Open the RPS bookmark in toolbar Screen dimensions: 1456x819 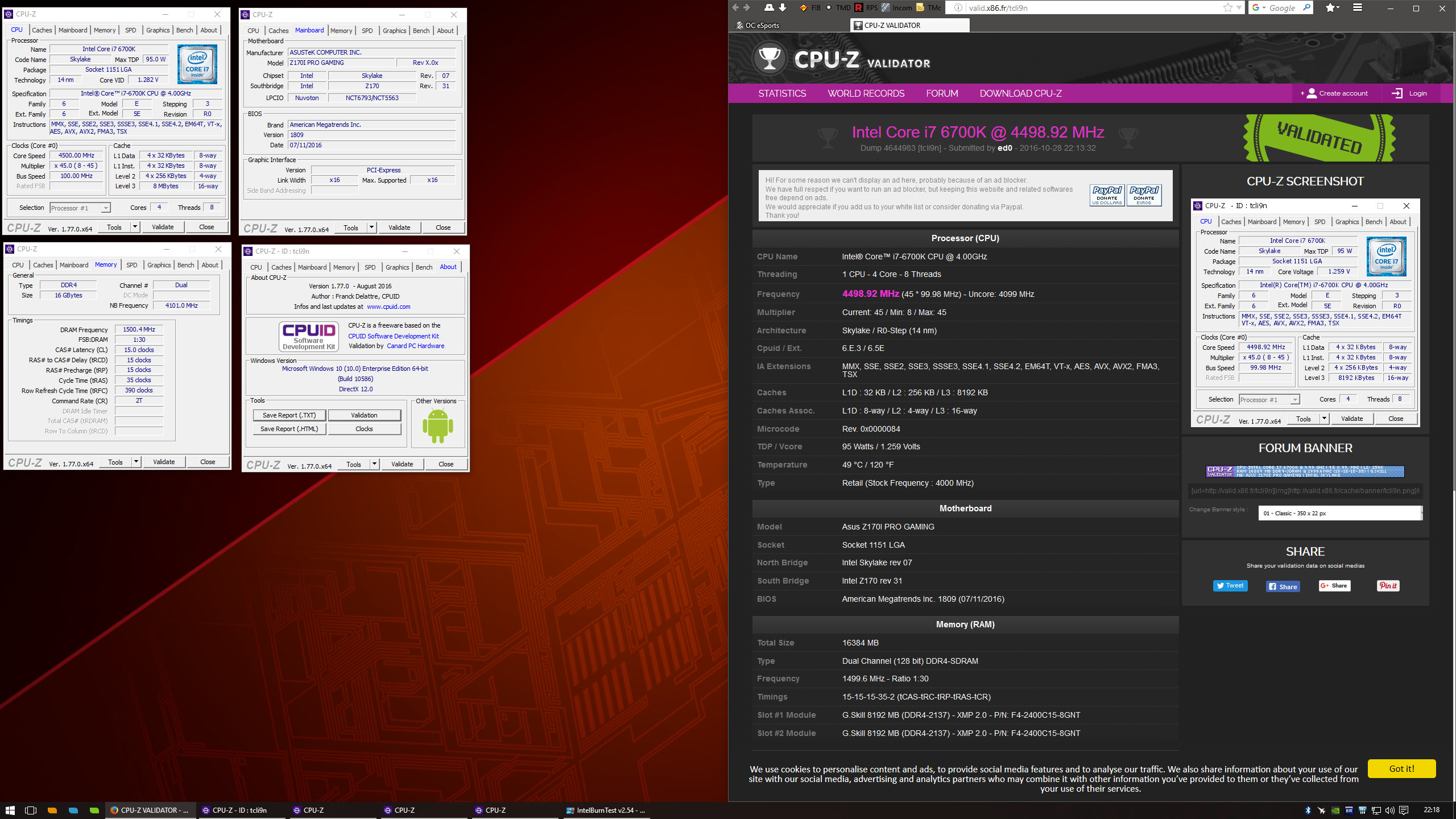coord(866,7)
